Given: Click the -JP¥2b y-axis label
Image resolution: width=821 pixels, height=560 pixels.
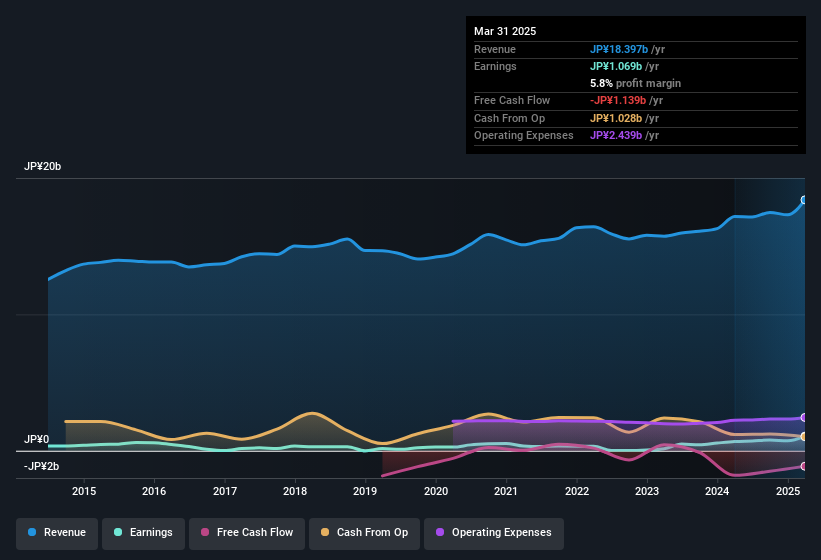Looking at the screenshot, I should point(41,466).
